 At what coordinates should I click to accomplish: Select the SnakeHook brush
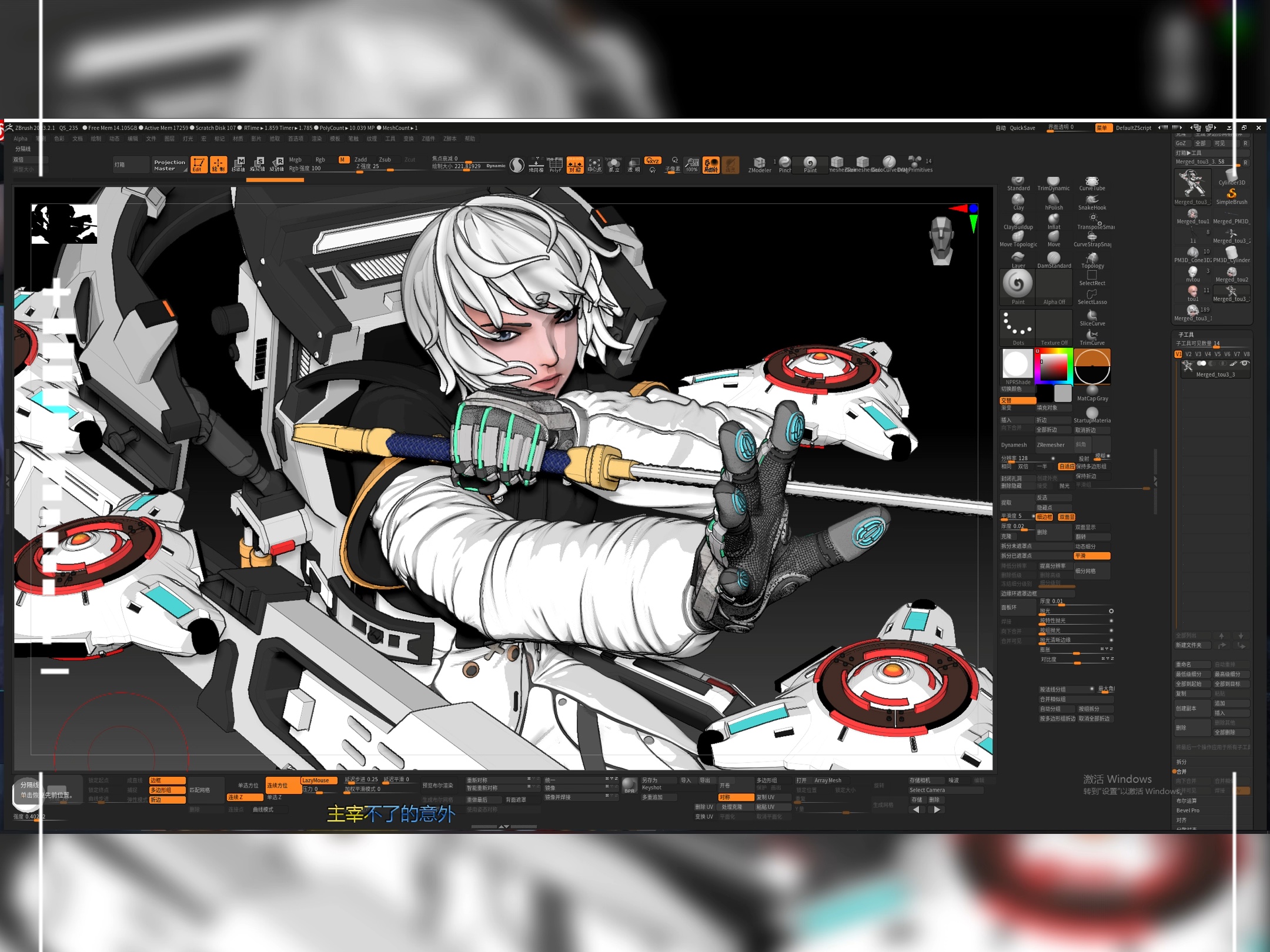coord(1092,202)
